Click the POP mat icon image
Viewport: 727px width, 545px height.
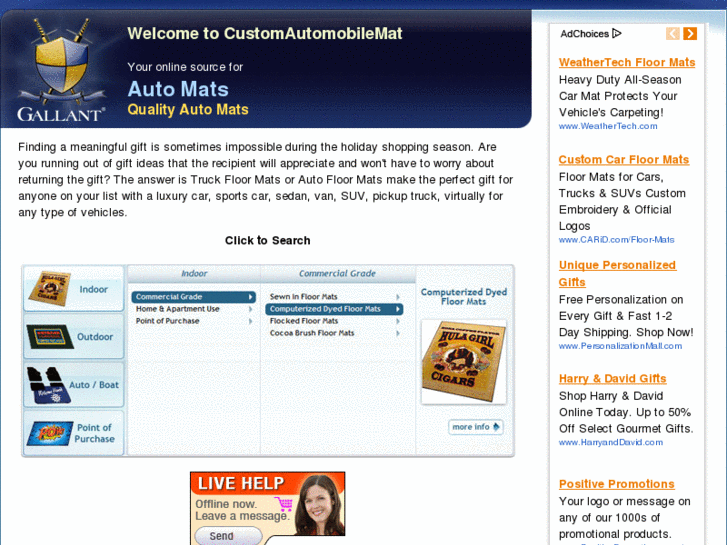[50, 433]
